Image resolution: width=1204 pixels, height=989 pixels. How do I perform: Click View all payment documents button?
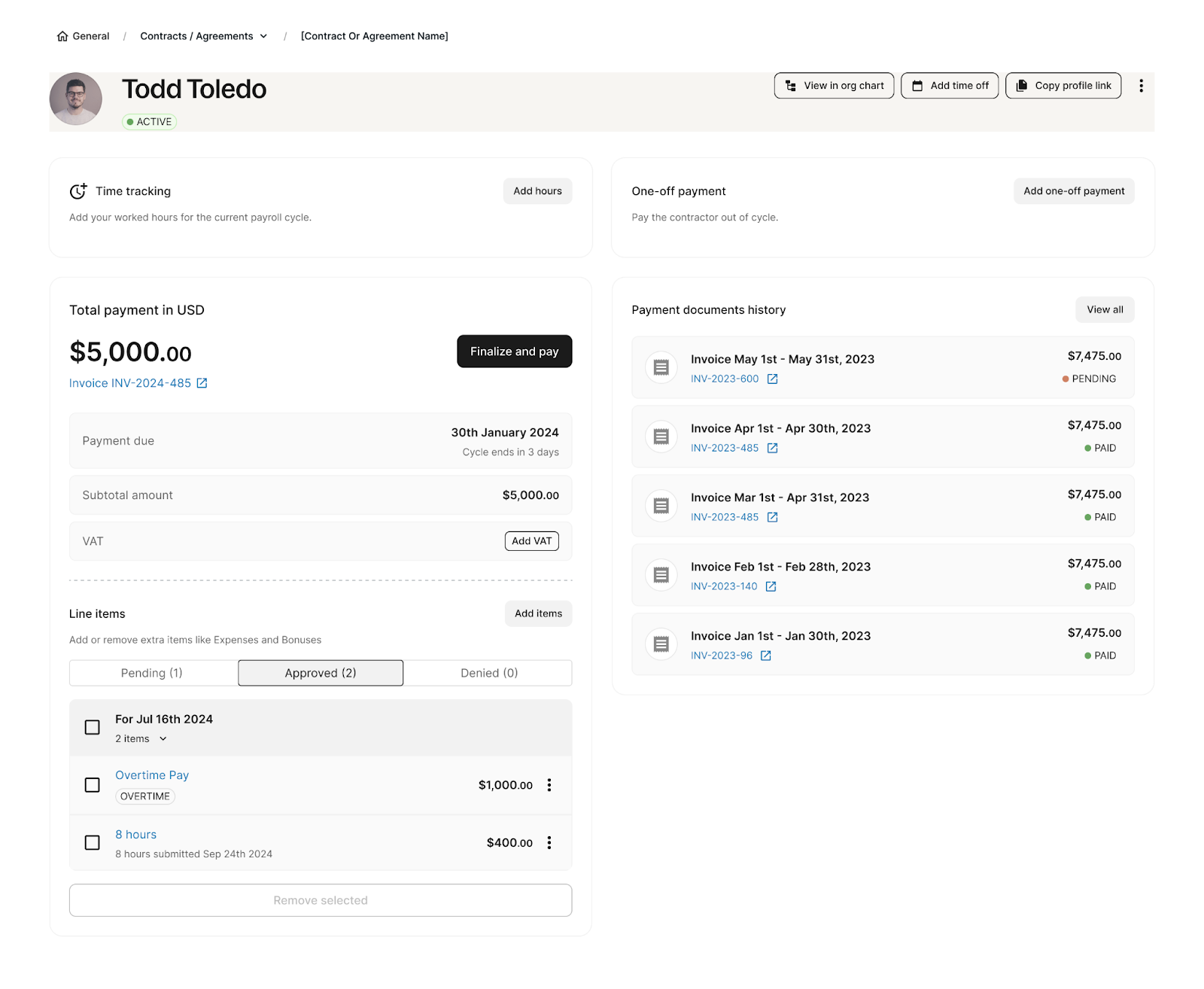tap(1105, 309)
